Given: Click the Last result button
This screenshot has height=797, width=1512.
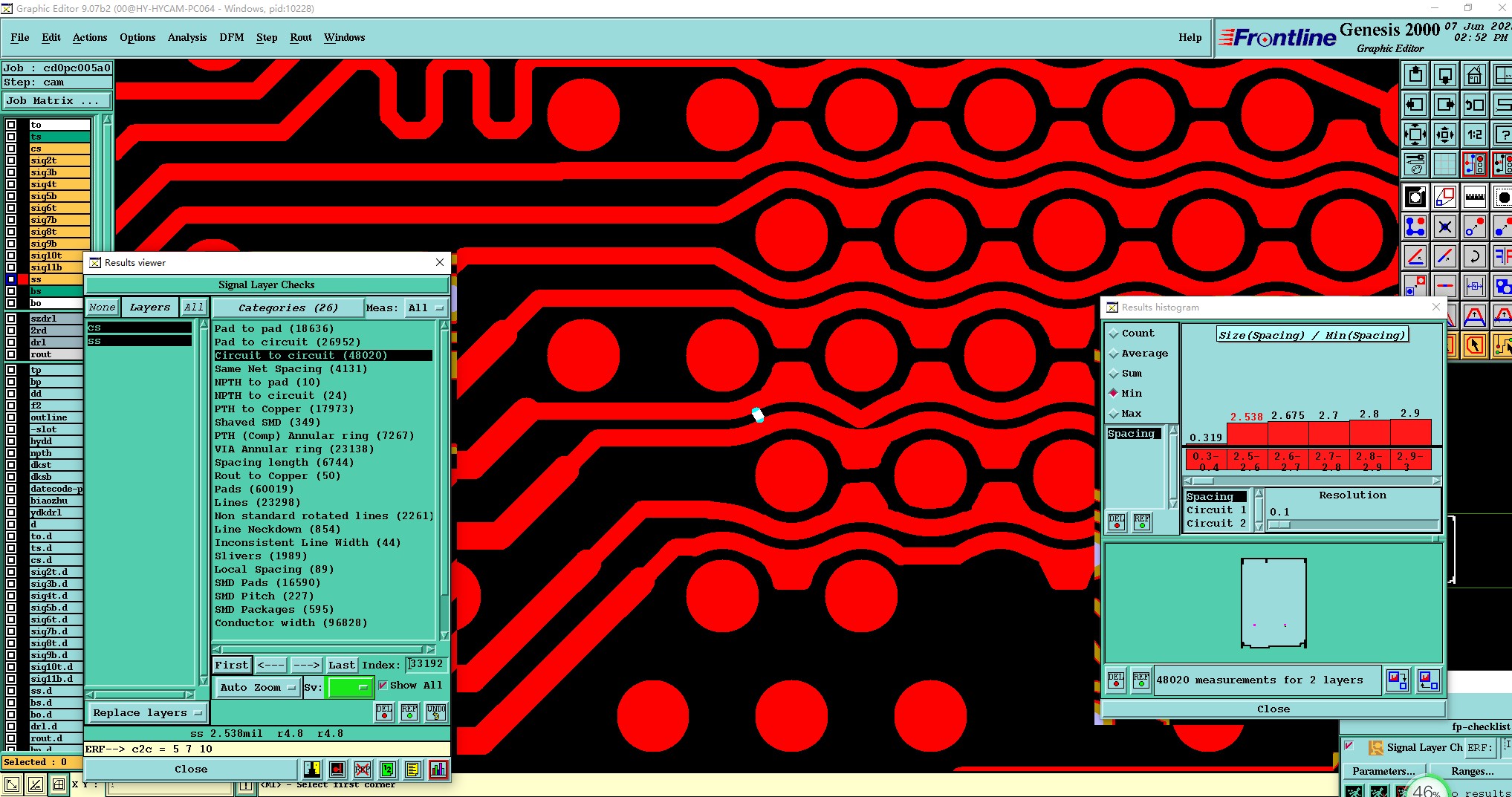Looking at the screenshot, I should click(342, 665).
